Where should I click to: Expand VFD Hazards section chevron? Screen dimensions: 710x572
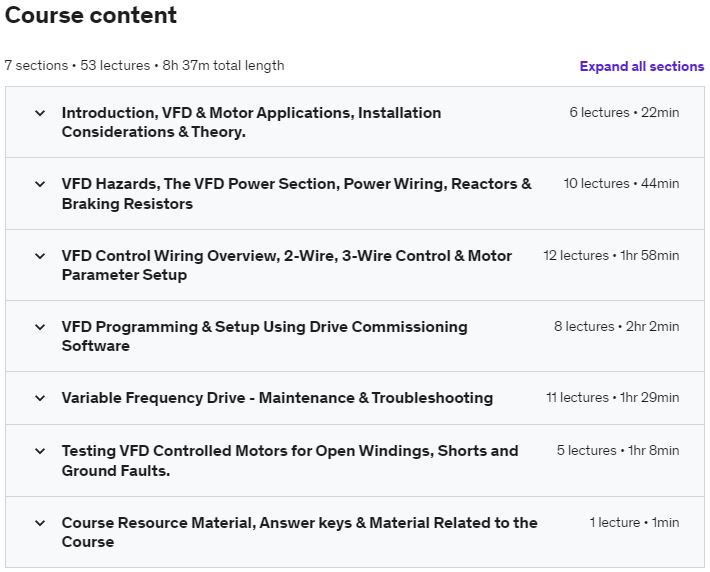point(40,184)
